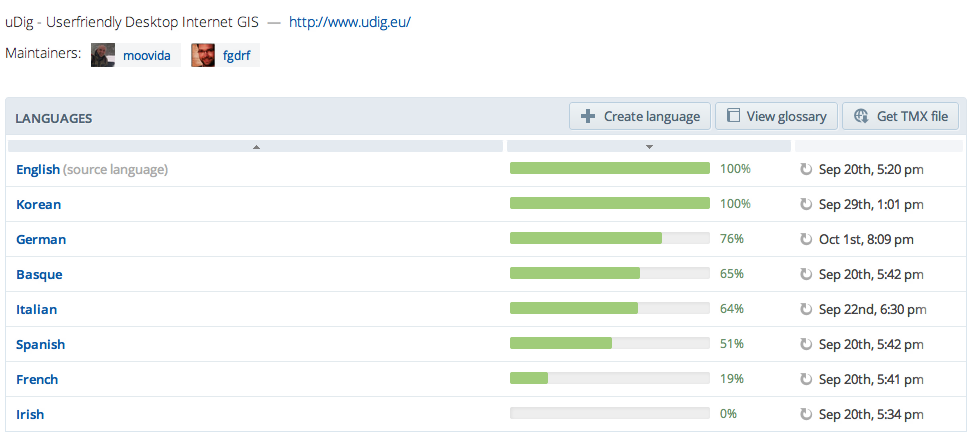Click the refresh icon in the Irish row
The image size is (970, 438).
click(806, 414)
